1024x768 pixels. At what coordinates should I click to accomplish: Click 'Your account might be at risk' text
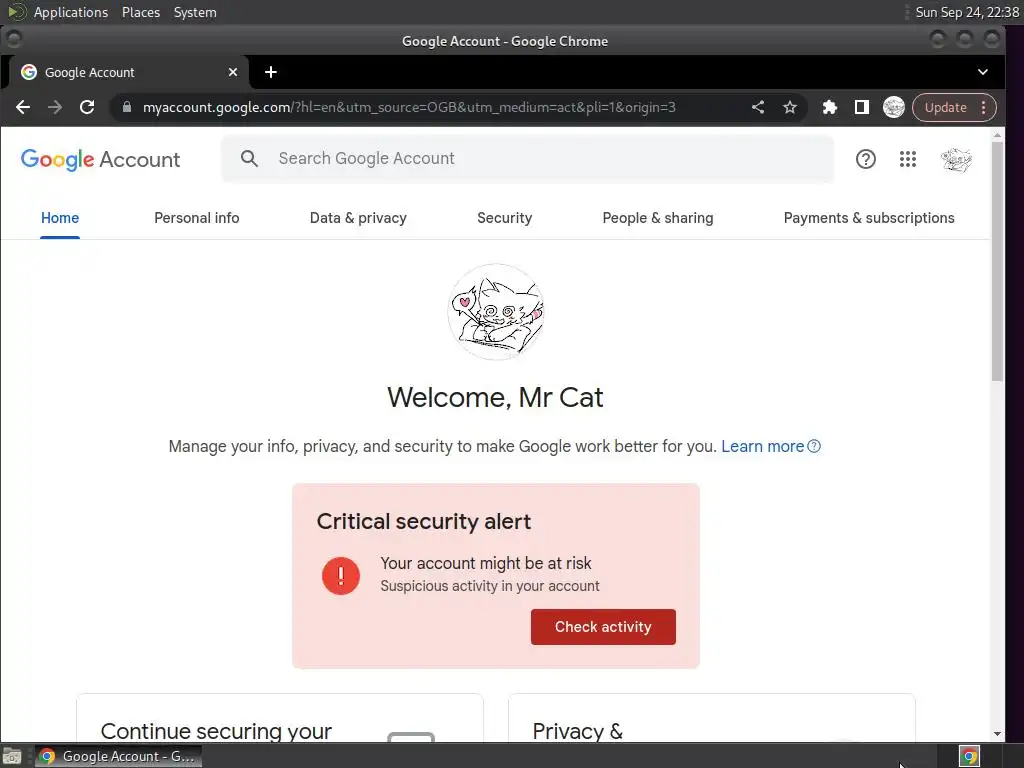coord(486,563)
